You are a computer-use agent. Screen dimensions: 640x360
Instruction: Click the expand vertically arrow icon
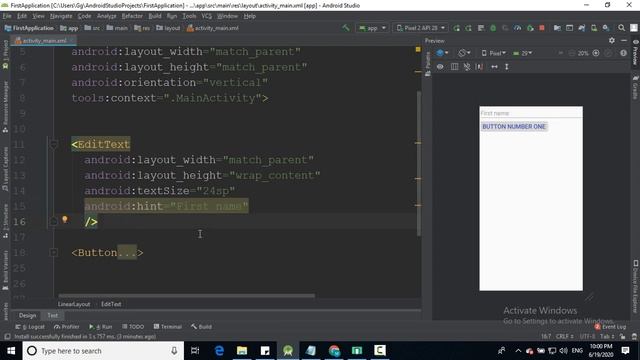pyautogui.click(x=507, y=67)
